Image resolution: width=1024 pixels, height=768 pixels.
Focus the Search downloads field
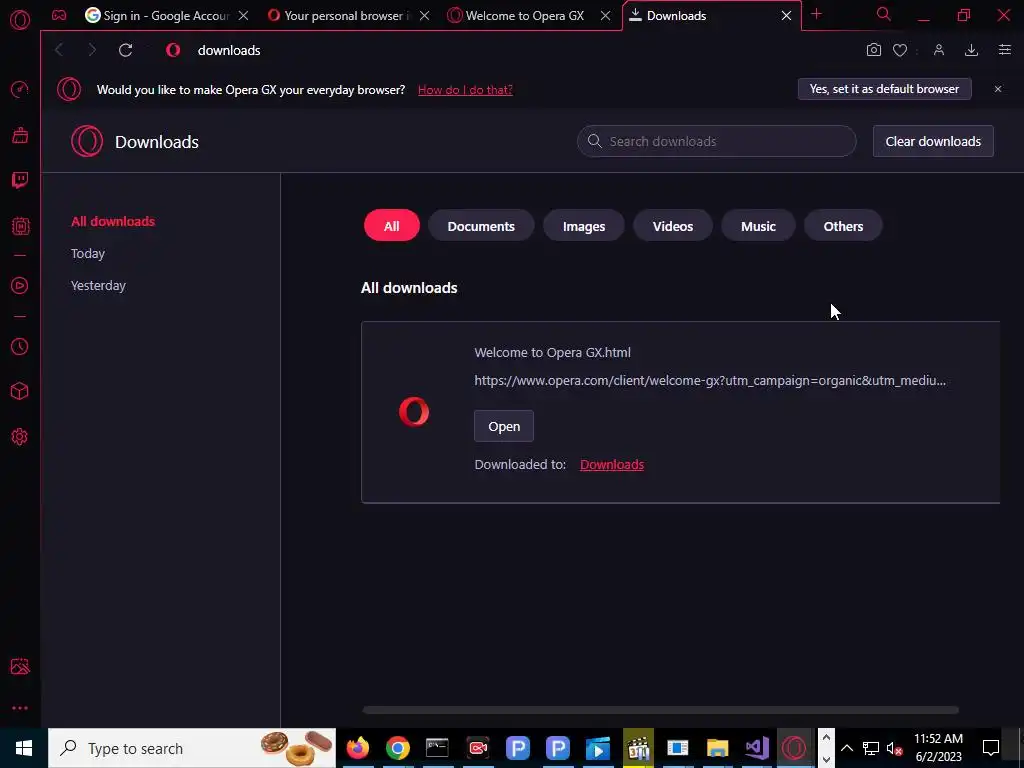pos(716,141)
